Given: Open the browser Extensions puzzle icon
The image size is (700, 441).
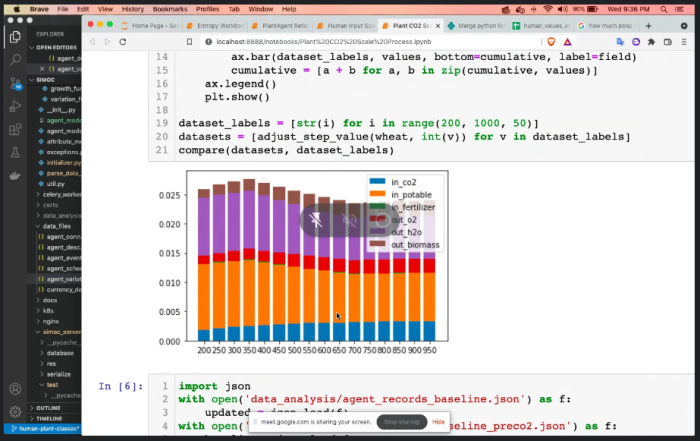Looking at the screenshot, I should pos(651,41).
